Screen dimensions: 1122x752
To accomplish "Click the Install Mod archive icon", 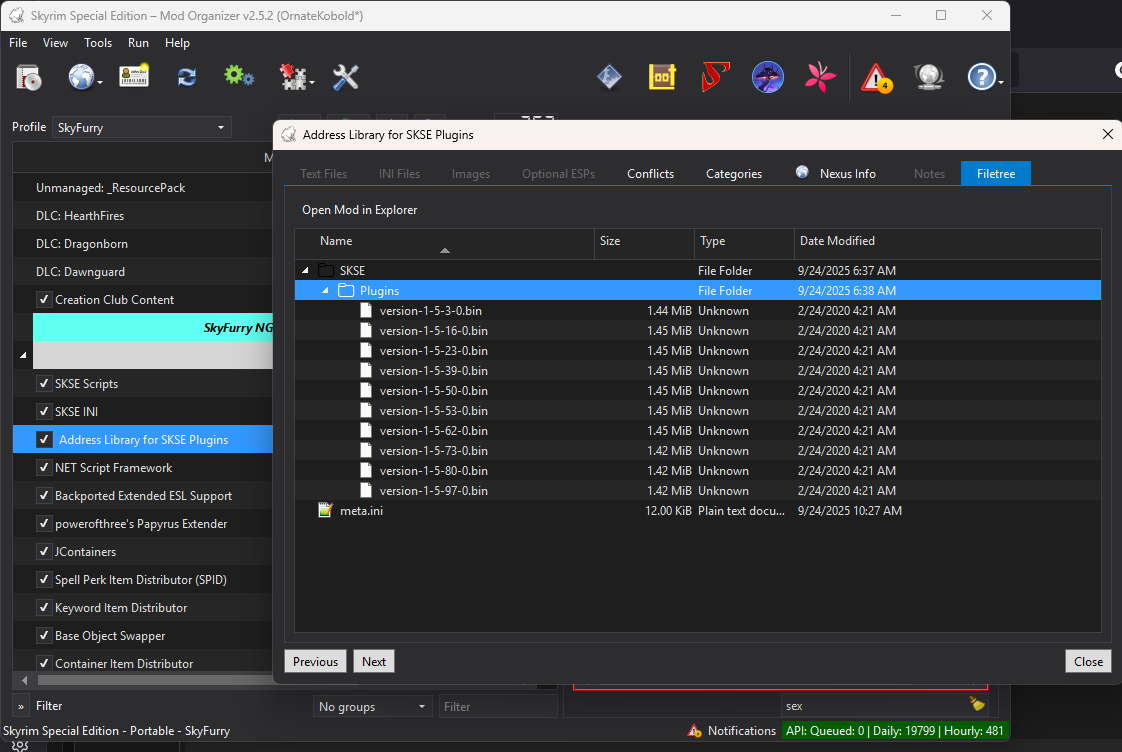I will pos(29,77).
